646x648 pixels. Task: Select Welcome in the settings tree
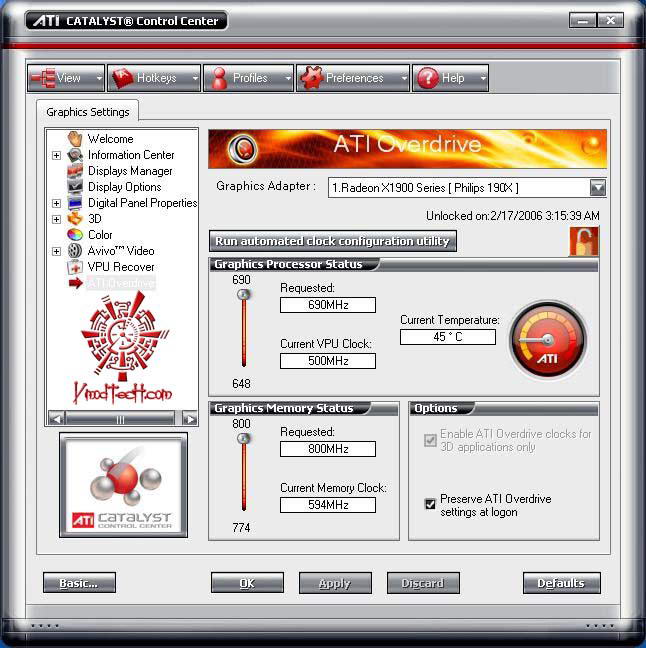[x=111, y=139]
